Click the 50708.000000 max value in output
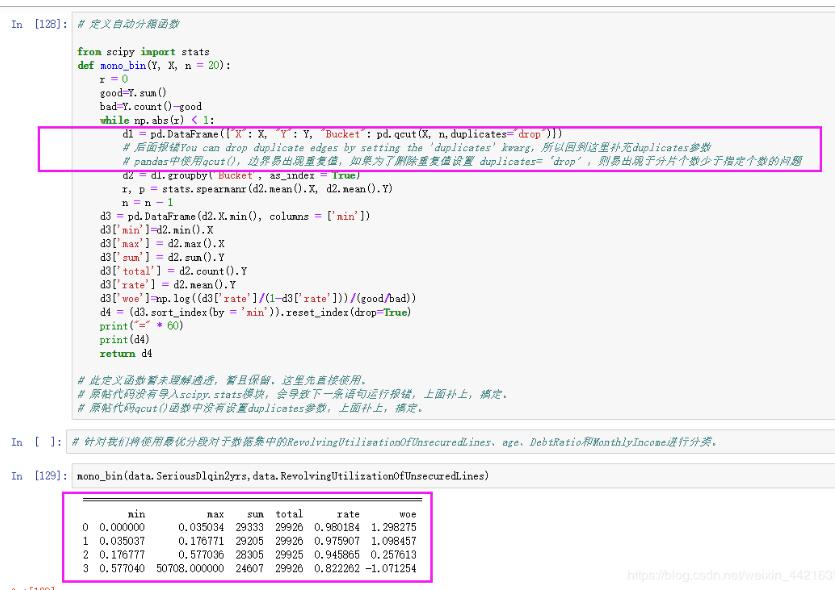The height and width of the screenshot is (590, 835). [x=190, y=569]
